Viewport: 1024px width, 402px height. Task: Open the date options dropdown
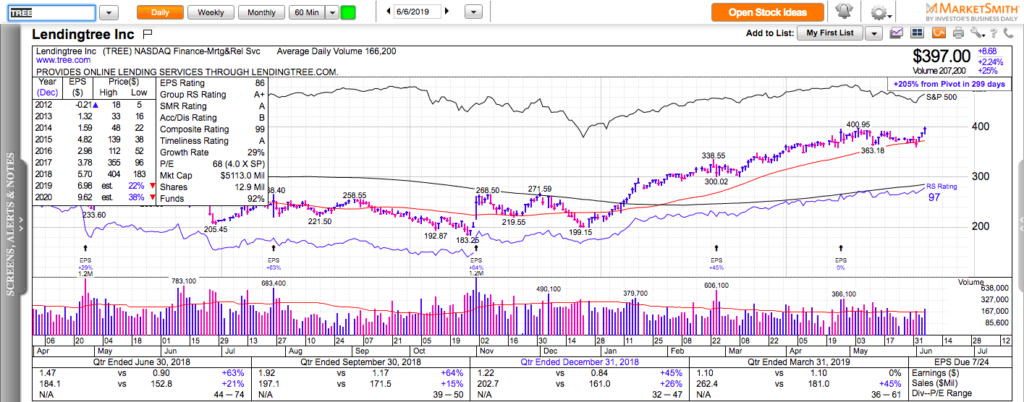pyautogui.click(x=475, y=12)
